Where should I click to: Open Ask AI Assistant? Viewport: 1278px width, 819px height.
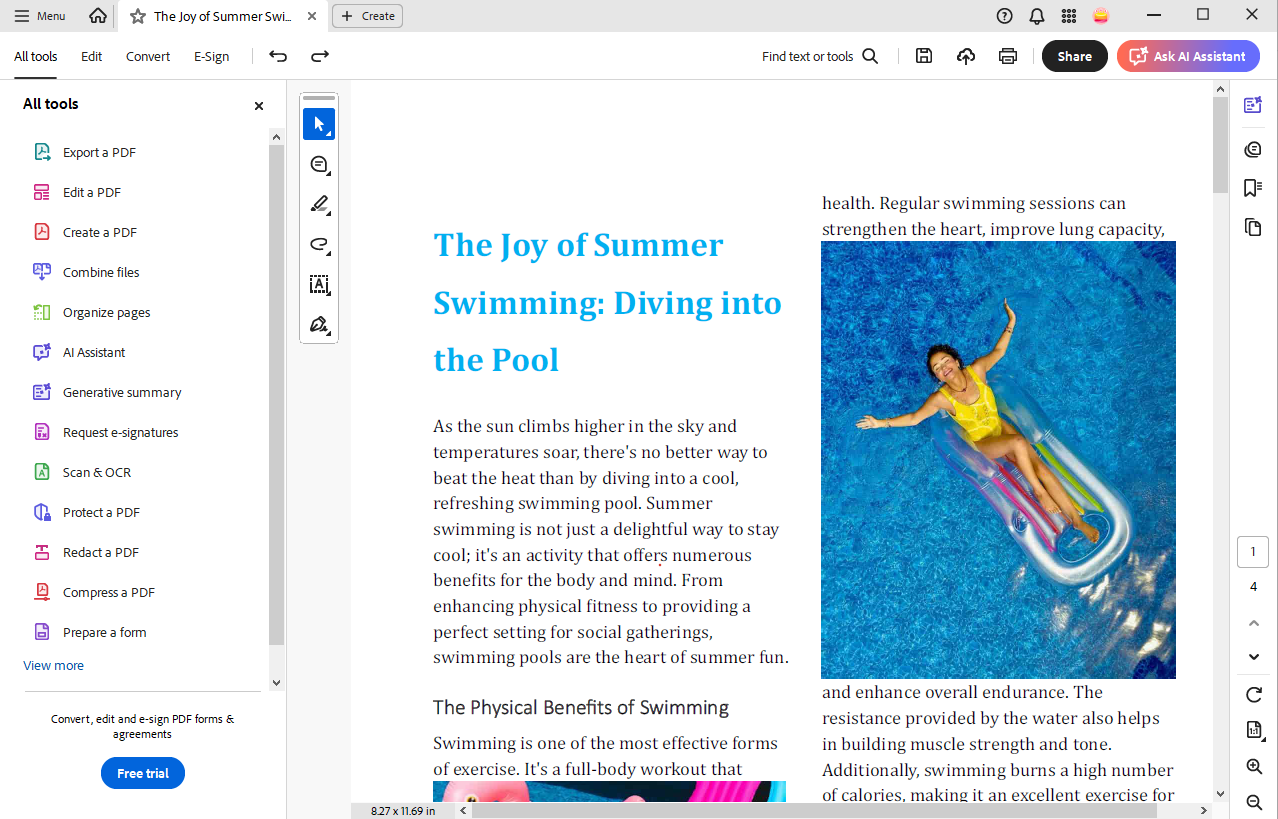click(1188, 57)
